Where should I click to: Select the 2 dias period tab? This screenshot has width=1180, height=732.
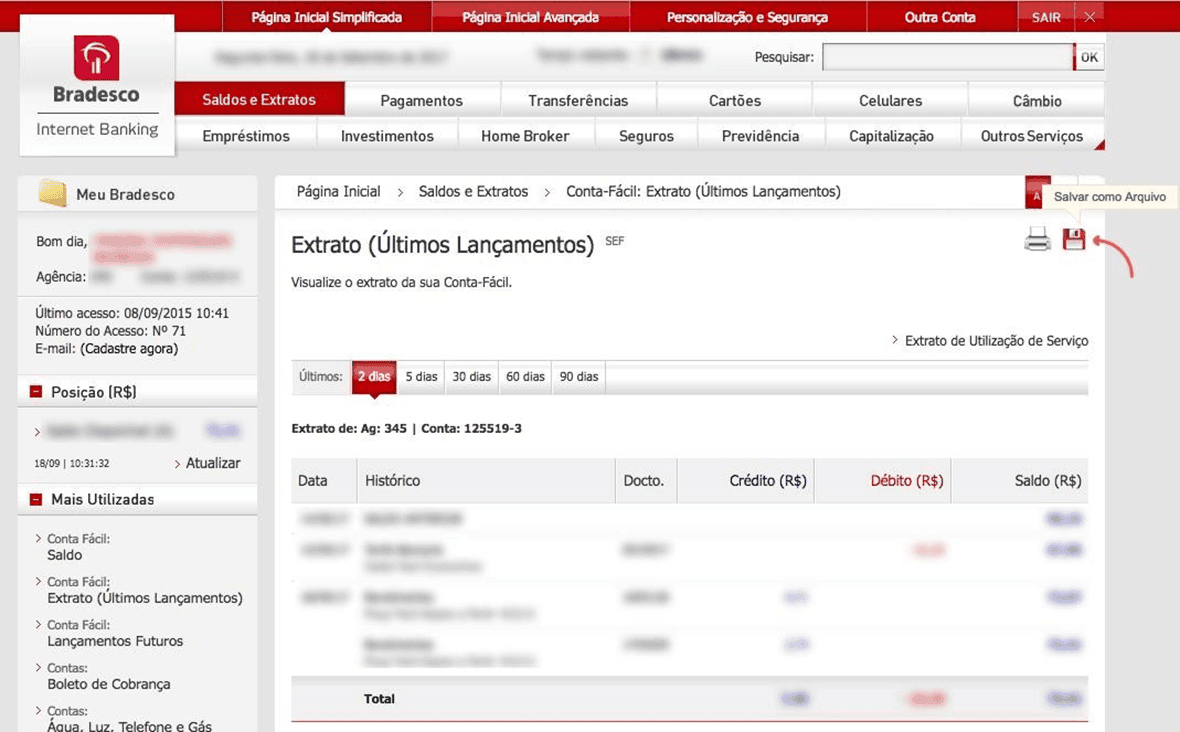(x=373, y=377)
